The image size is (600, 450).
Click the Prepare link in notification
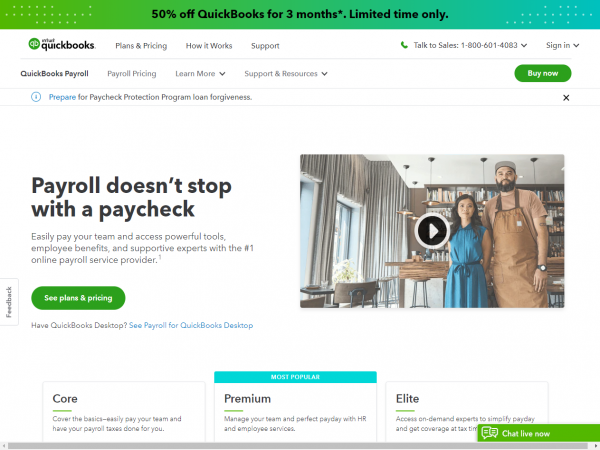tap(62, 97)
